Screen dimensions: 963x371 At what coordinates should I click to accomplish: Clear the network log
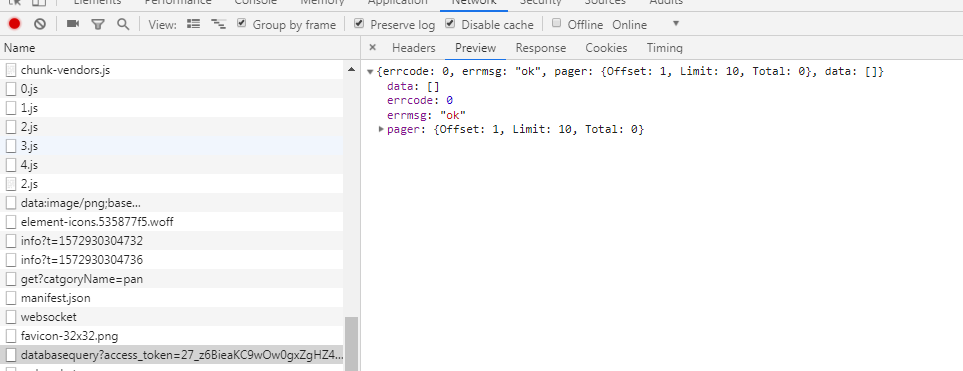click(x=40, y=24)
